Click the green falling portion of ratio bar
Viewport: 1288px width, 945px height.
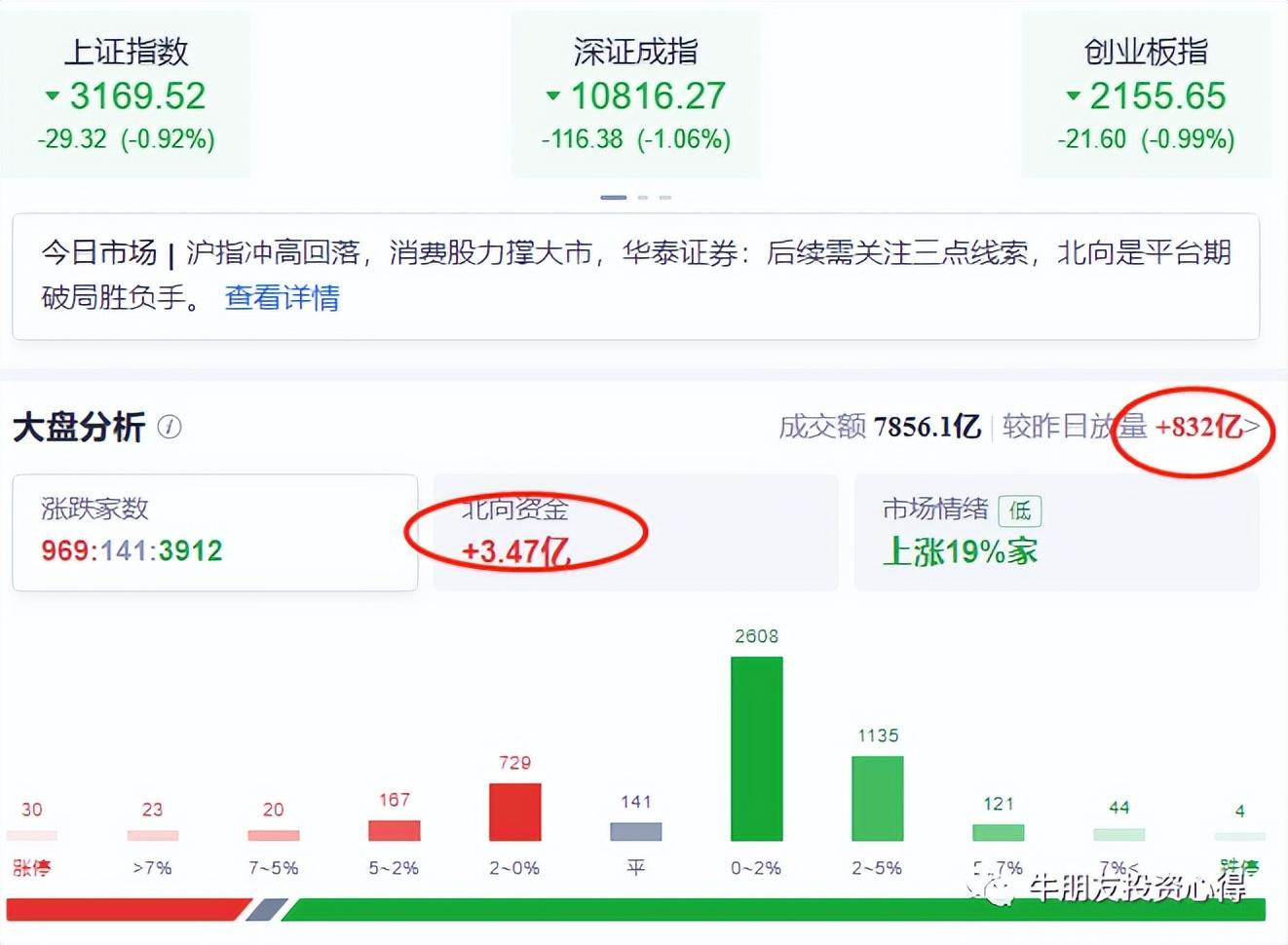pyautogui.click(x=773, y=910)
